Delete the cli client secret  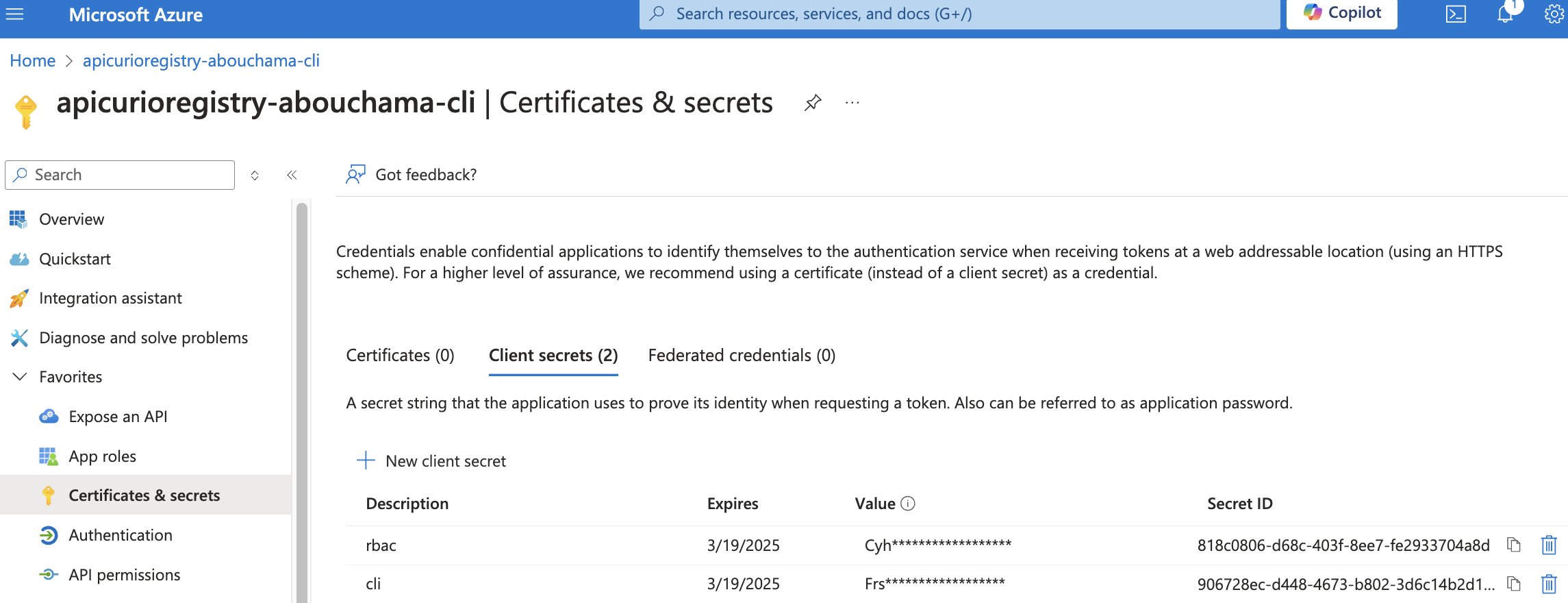pyautogui.click(x=1549, y=584)
